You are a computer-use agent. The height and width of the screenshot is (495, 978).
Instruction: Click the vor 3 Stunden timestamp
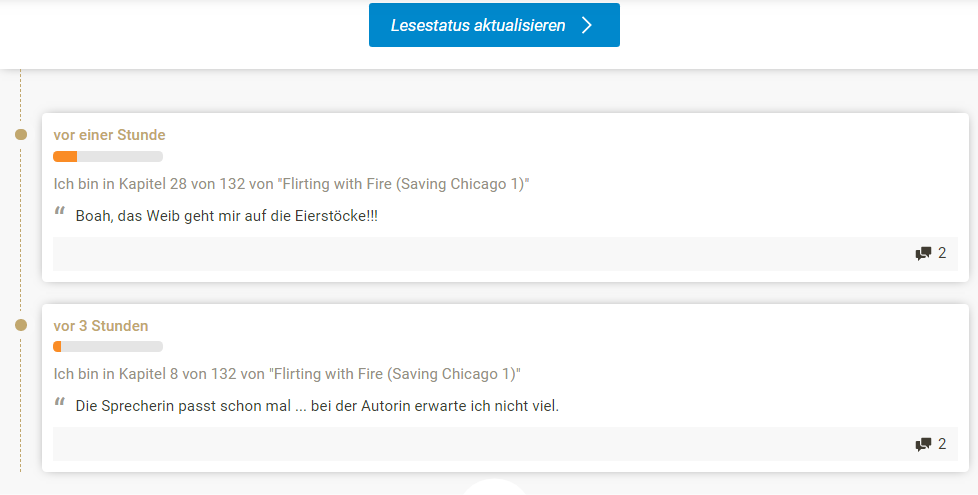click(100, 325)
